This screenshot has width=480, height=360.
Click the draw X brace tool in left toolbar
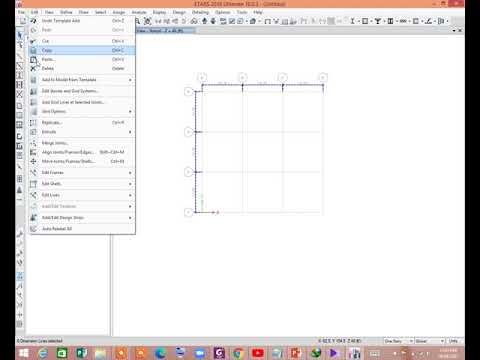click(x=20, y=94)
